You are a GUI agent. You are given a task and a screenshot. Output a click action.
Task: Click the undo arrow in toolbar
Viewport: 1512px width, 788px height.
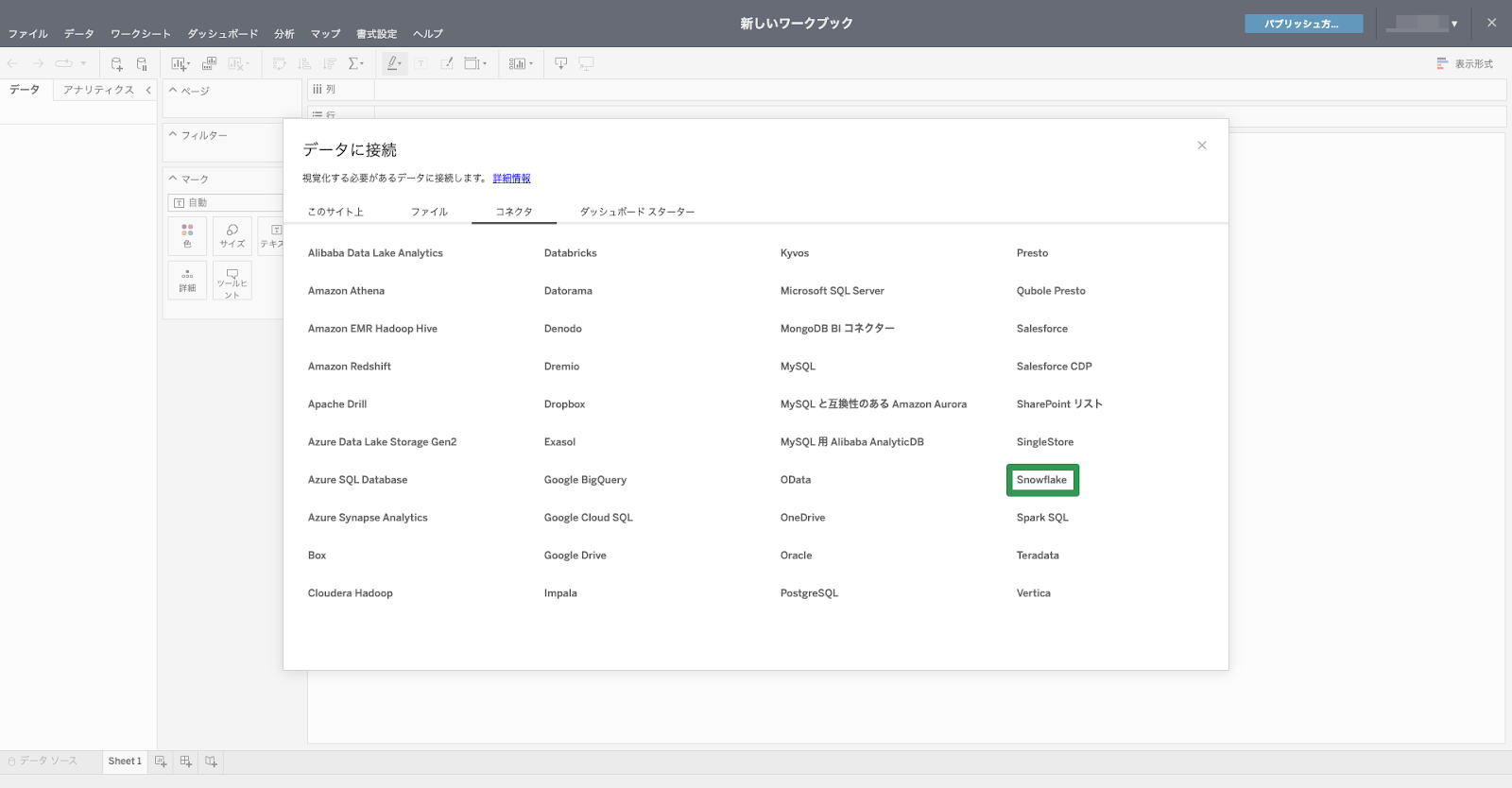(12, 64)
